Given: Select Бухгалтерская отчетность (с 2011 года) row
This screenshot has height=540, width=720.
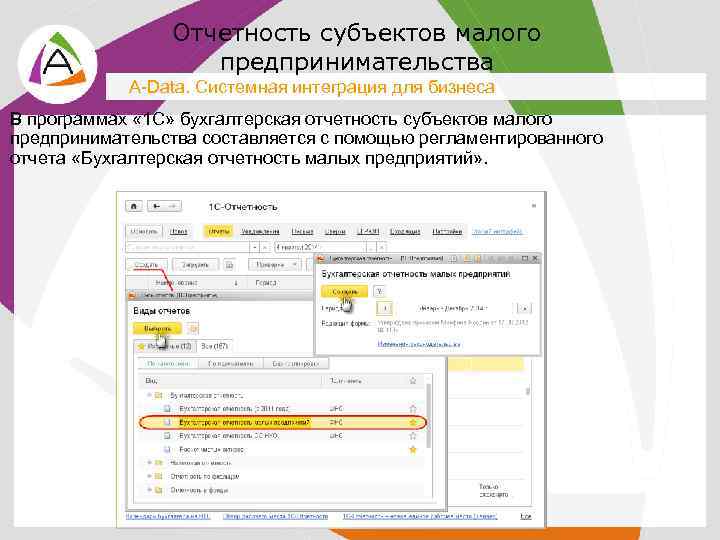Looking at the screenshot, I should click(280, 409).
